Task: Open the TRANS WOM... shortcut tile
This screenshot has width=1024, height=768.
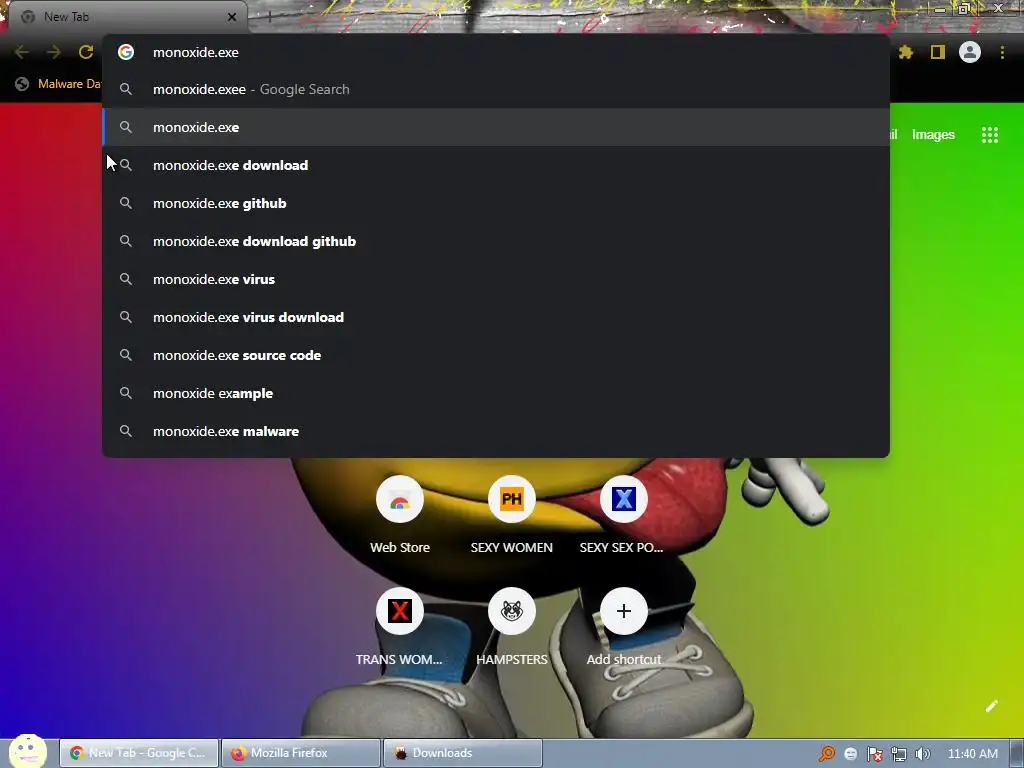Action: point(400,628)
